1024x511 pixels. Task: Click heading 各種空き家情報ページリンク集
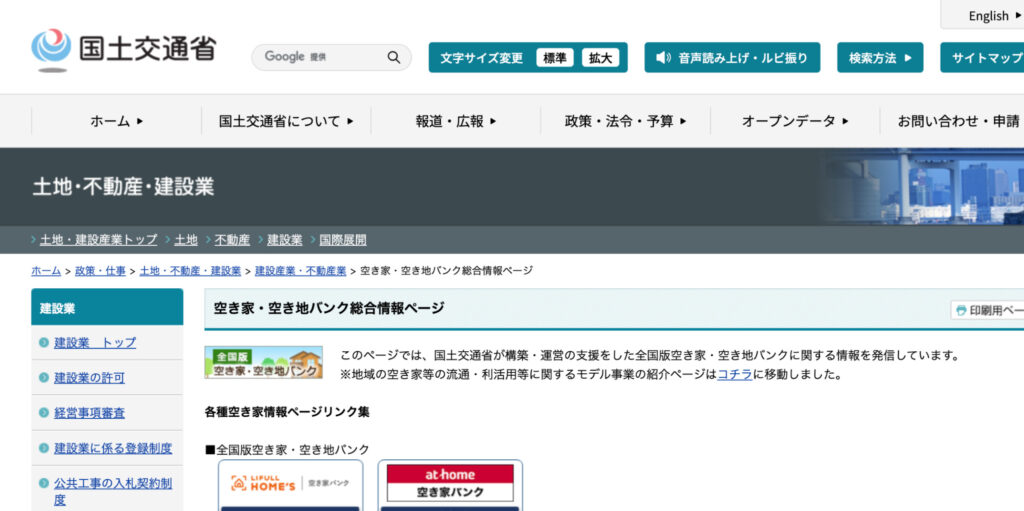tap(287, 412)
